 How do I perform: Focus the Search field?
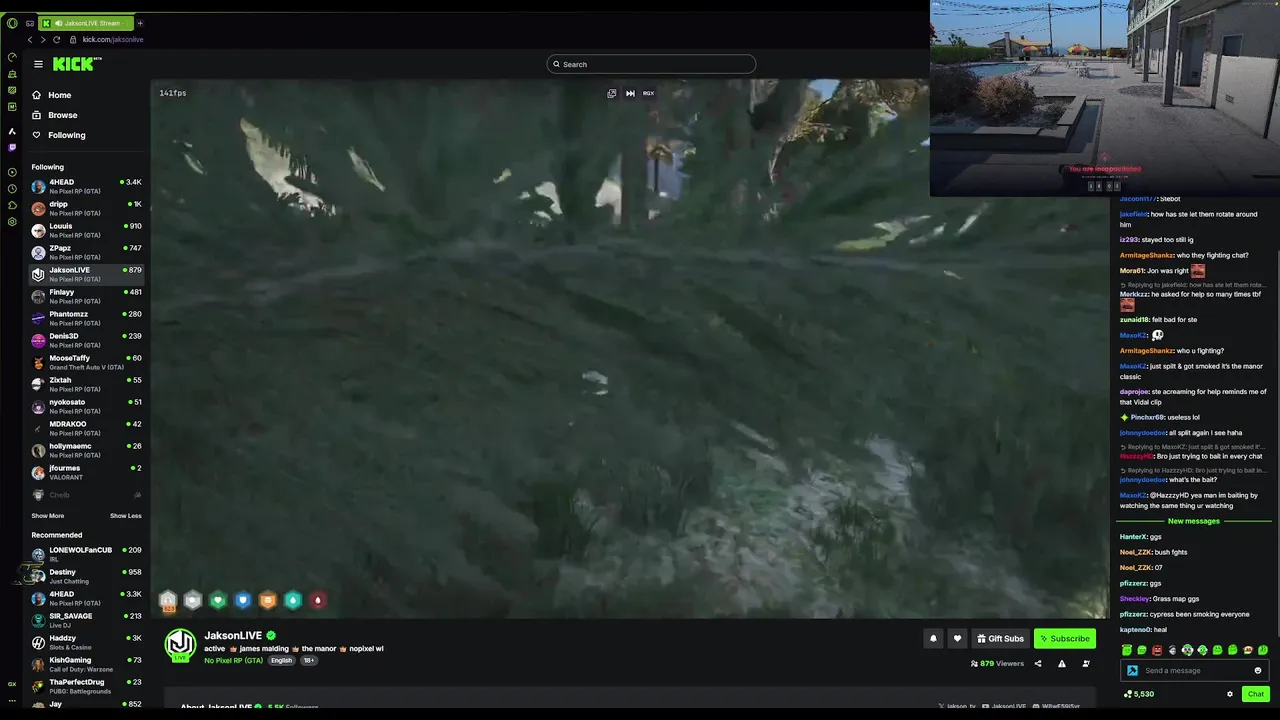click(651, 64)
